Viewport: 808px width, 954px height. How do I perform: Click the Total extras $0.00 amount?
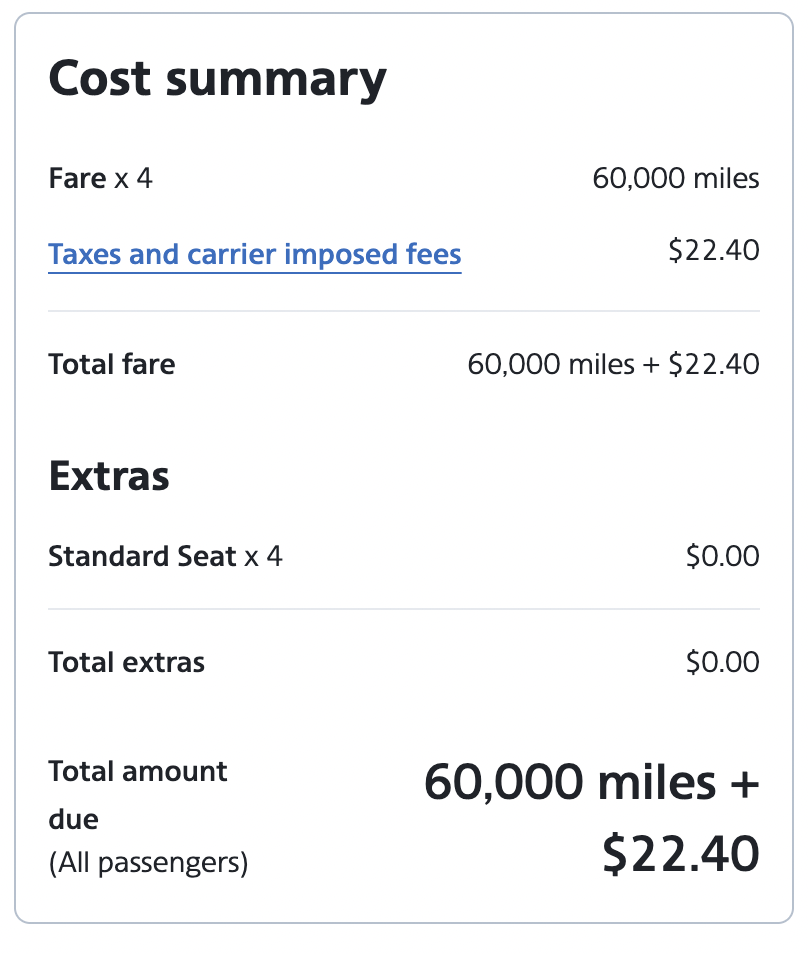click(722, 662)
